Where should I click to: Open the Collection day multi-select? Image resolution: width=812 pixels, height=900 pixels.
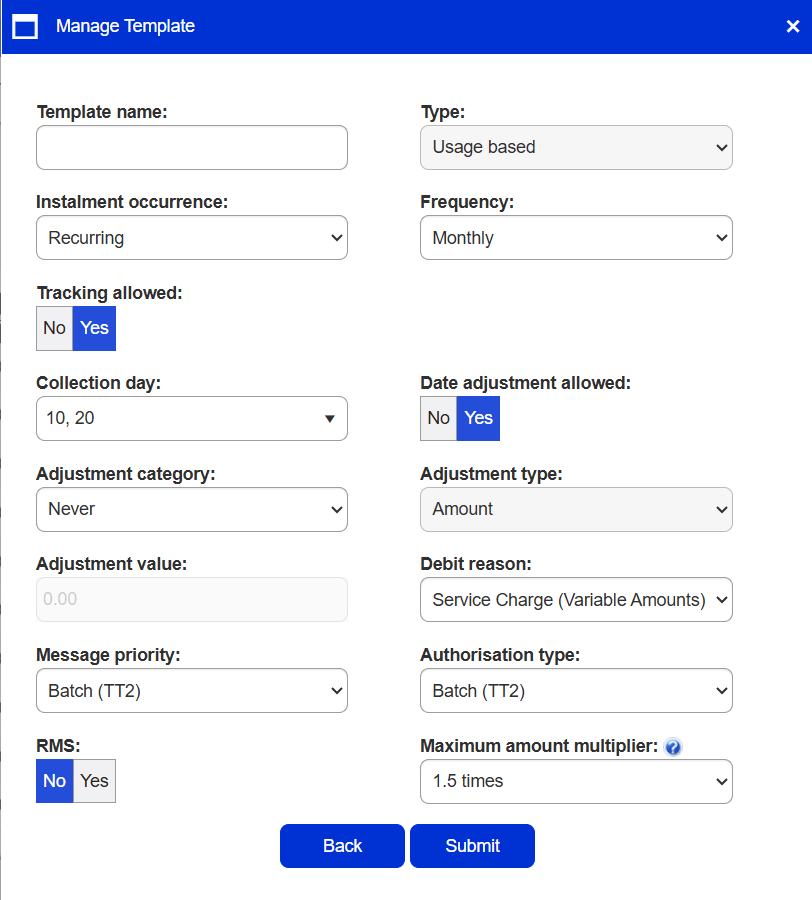(x=192, y=418)
